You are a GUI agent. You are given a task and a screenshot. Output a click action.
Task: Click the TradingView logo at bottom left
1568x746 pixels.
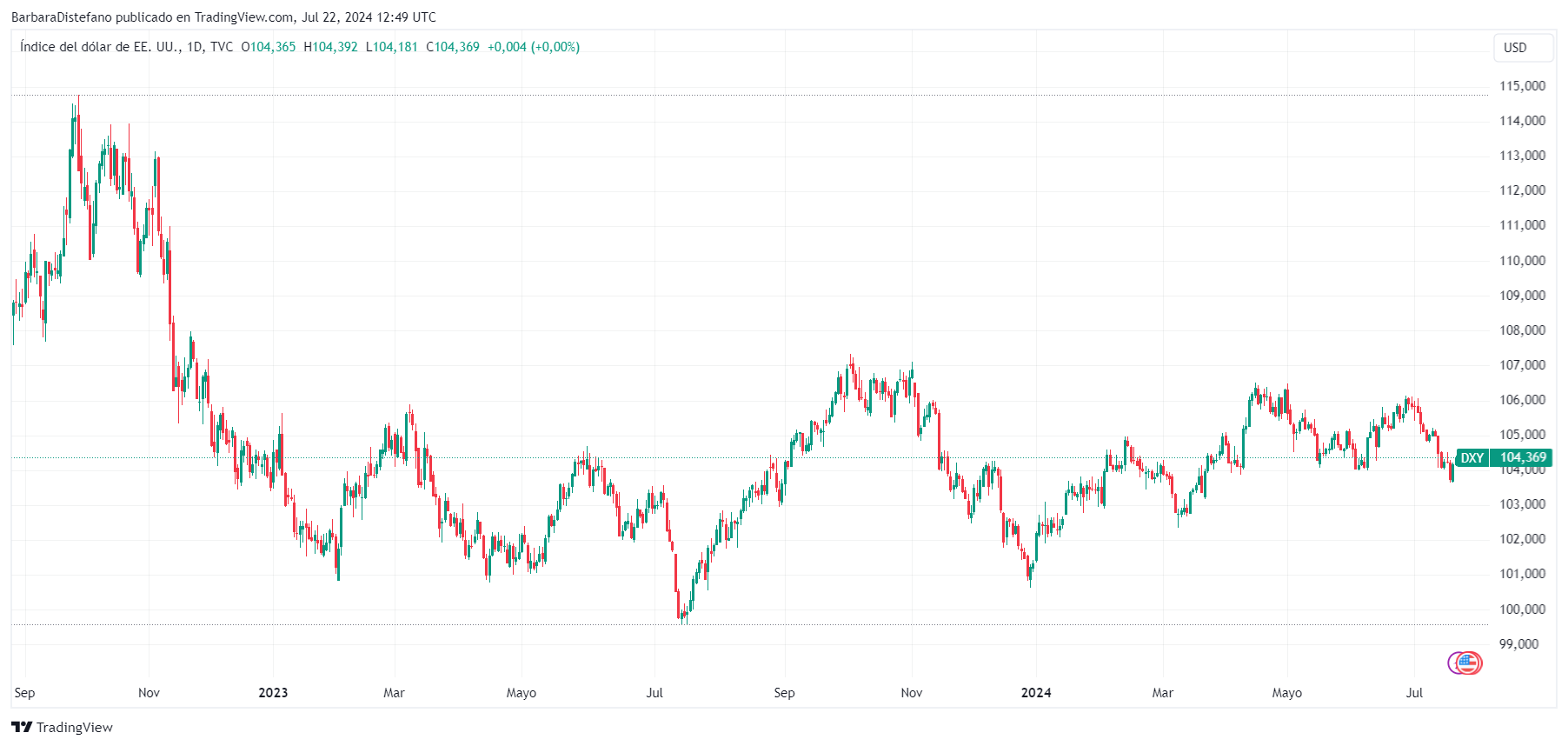[x=62, y=728]
